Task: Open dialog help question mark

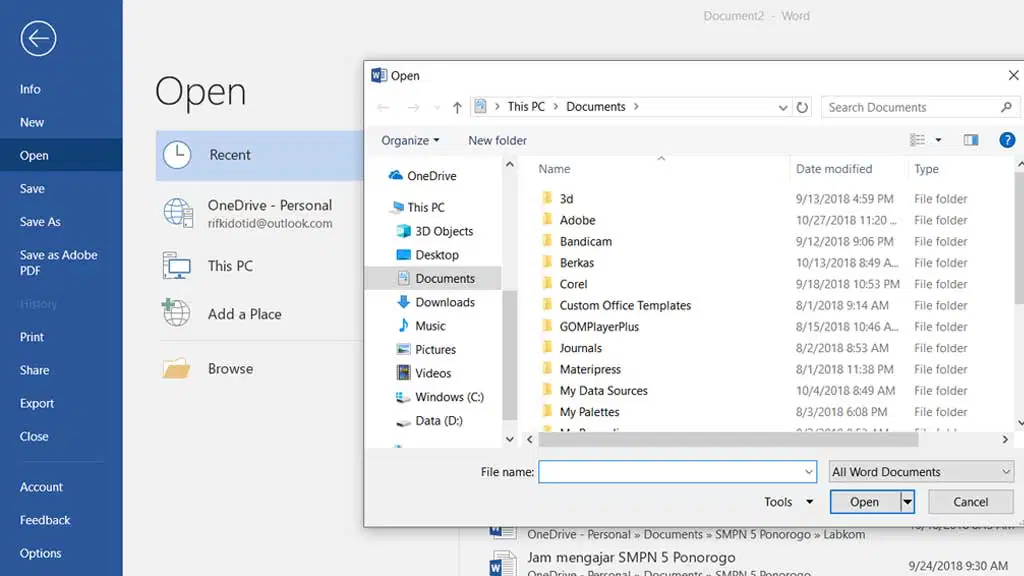Action: coord(1007,140)
